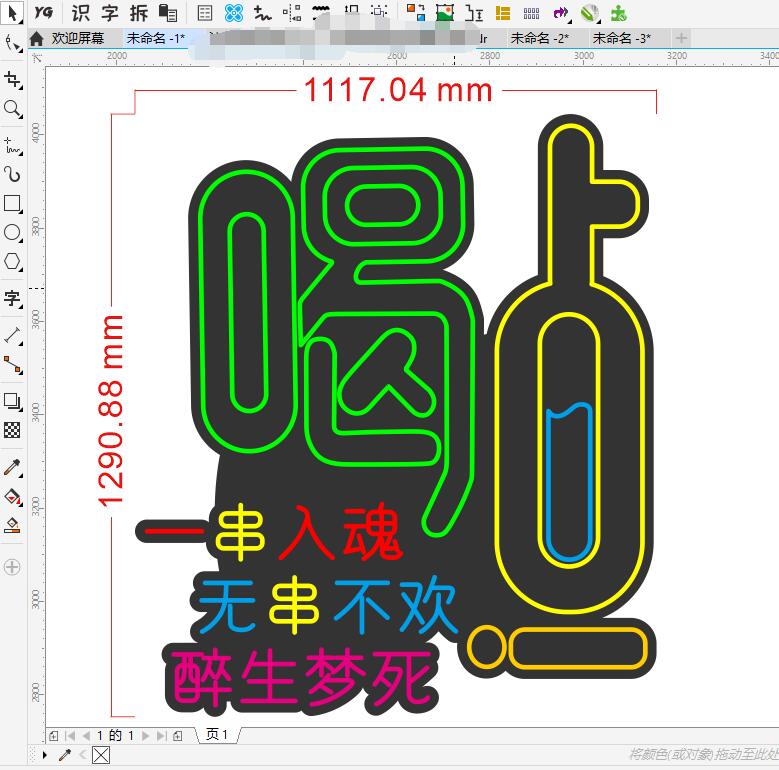Image resolution: width=779 pixels, height=770 pixels.
Task: Select the Rectangle tool
Action: (12, 204)
